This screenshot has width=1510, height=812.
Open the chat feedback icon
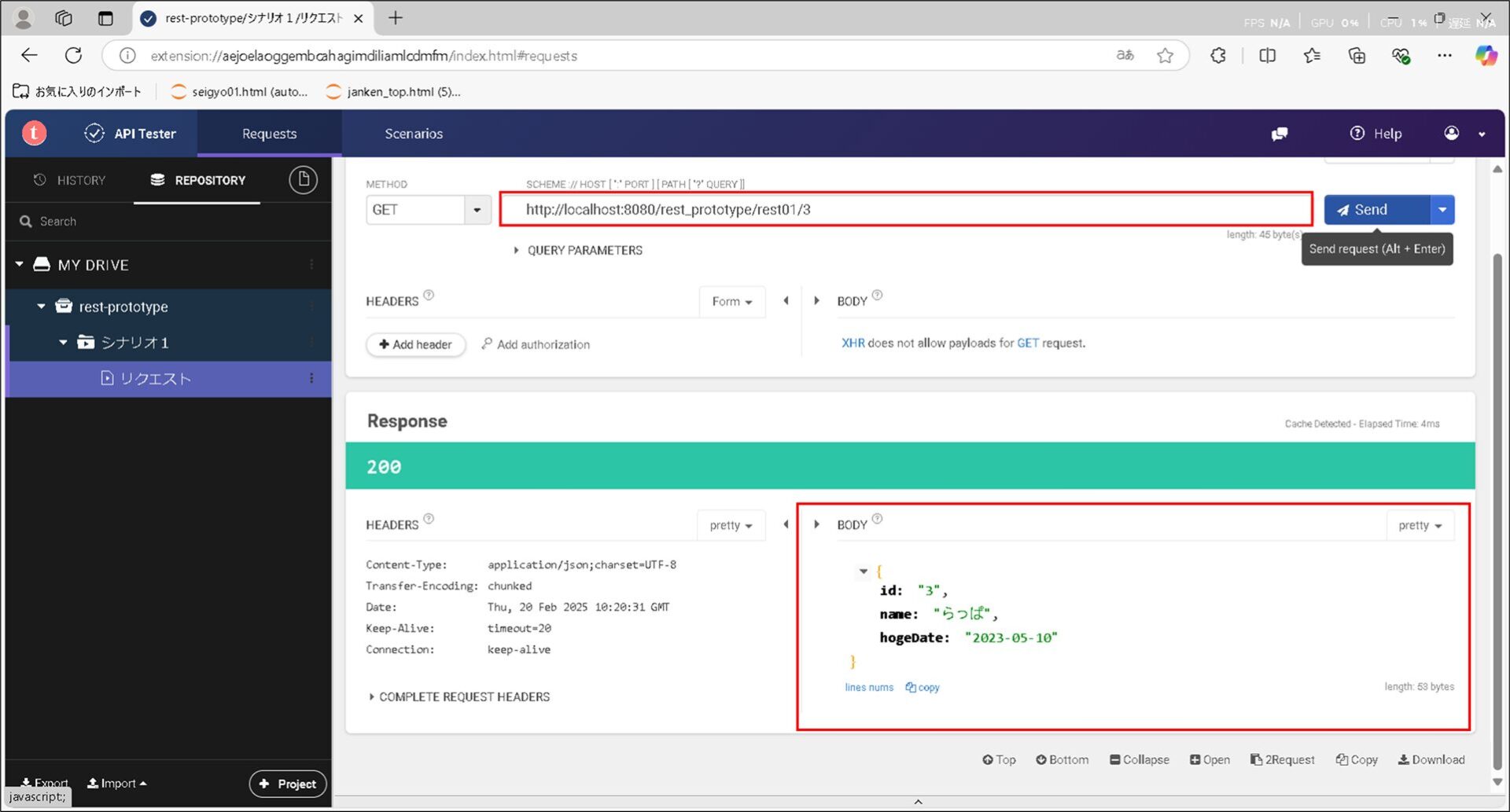coord(1280,134)
